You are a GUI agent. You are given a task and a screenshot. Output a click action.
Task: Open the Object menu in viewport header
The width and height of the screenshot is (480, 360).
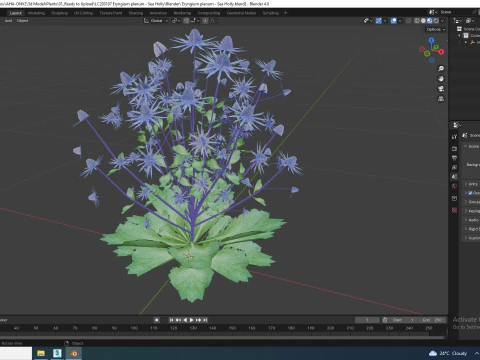[22, 21]
